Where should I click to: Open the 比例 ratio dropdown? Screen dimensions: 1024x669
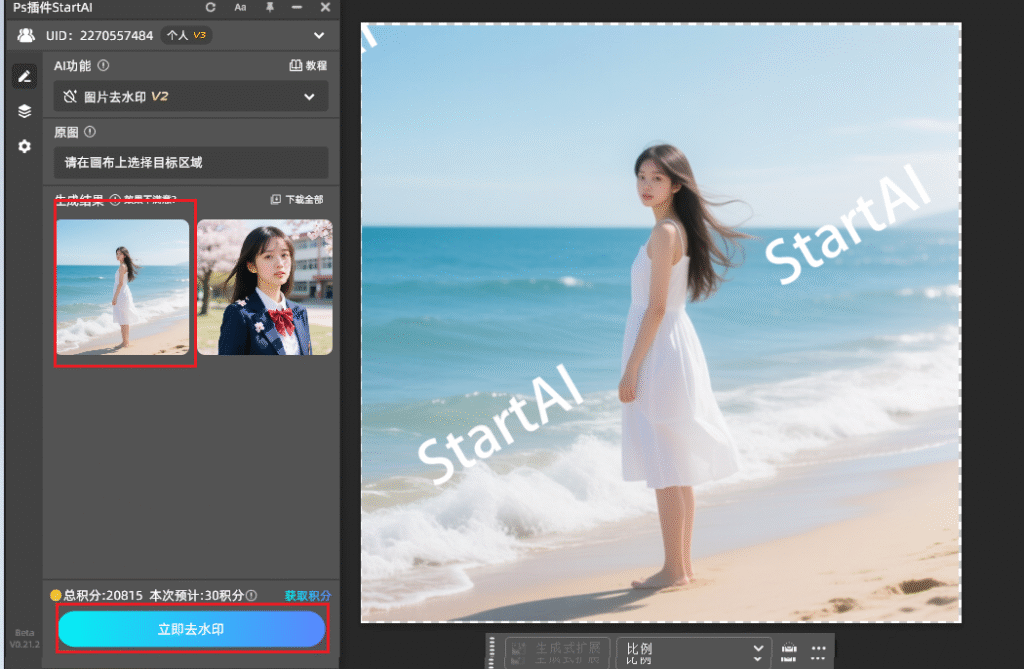(694, 650)
